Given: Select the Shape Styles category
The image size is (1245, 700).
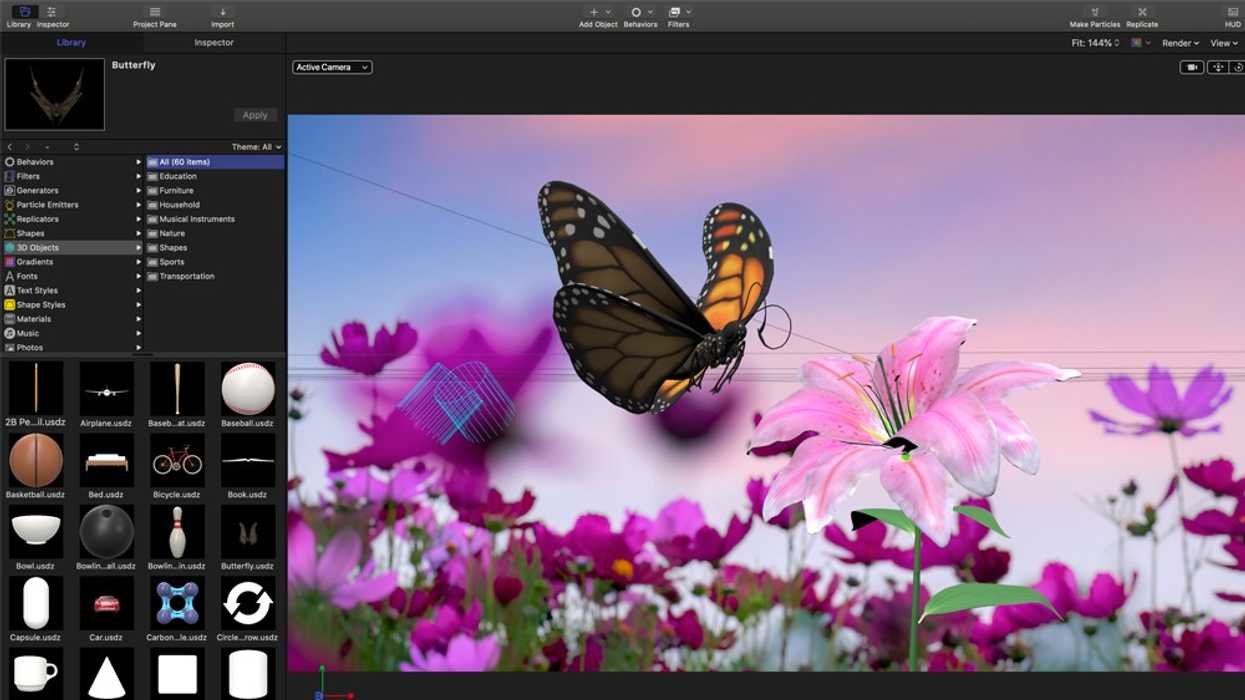Looking at the screenshot, I should pyautogui.click(x=73, y=305).
